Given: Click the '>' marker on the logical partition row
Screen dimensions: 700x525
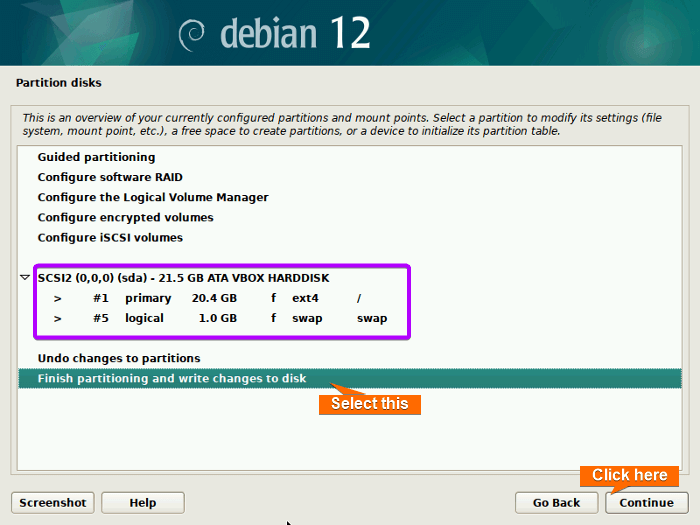Looking at the screenshot, I should (x=58, y=319).
